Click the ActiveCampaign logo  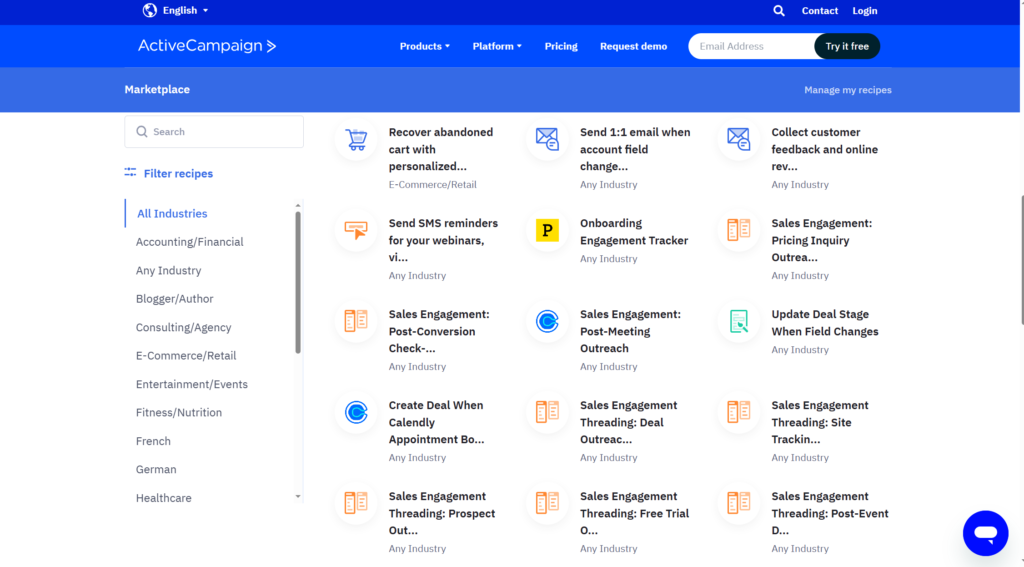point(207,46)
